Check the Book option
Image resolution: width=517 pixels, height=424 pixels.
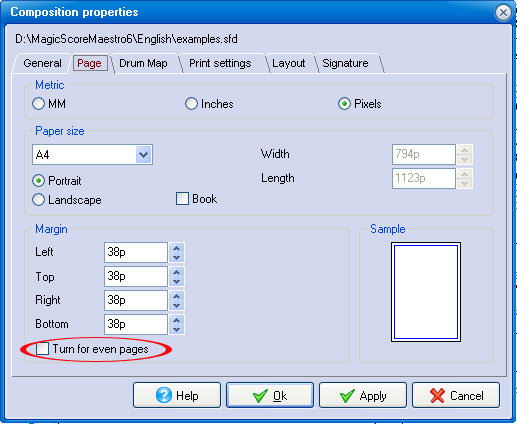pyautogui.click(x=182, y=199)
